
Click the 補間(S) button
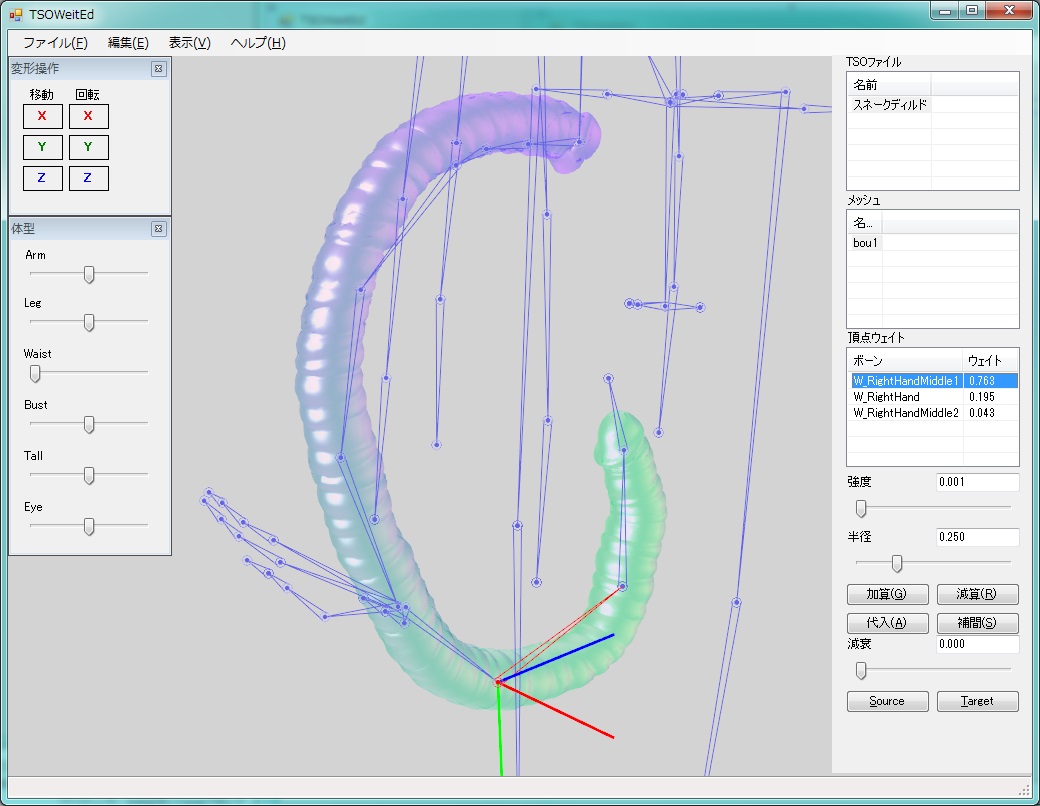977,623
